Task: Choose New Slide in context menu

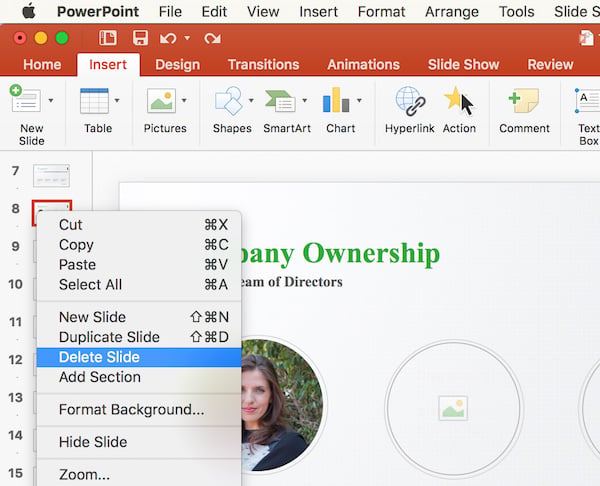Action: (x=139, y=317)
